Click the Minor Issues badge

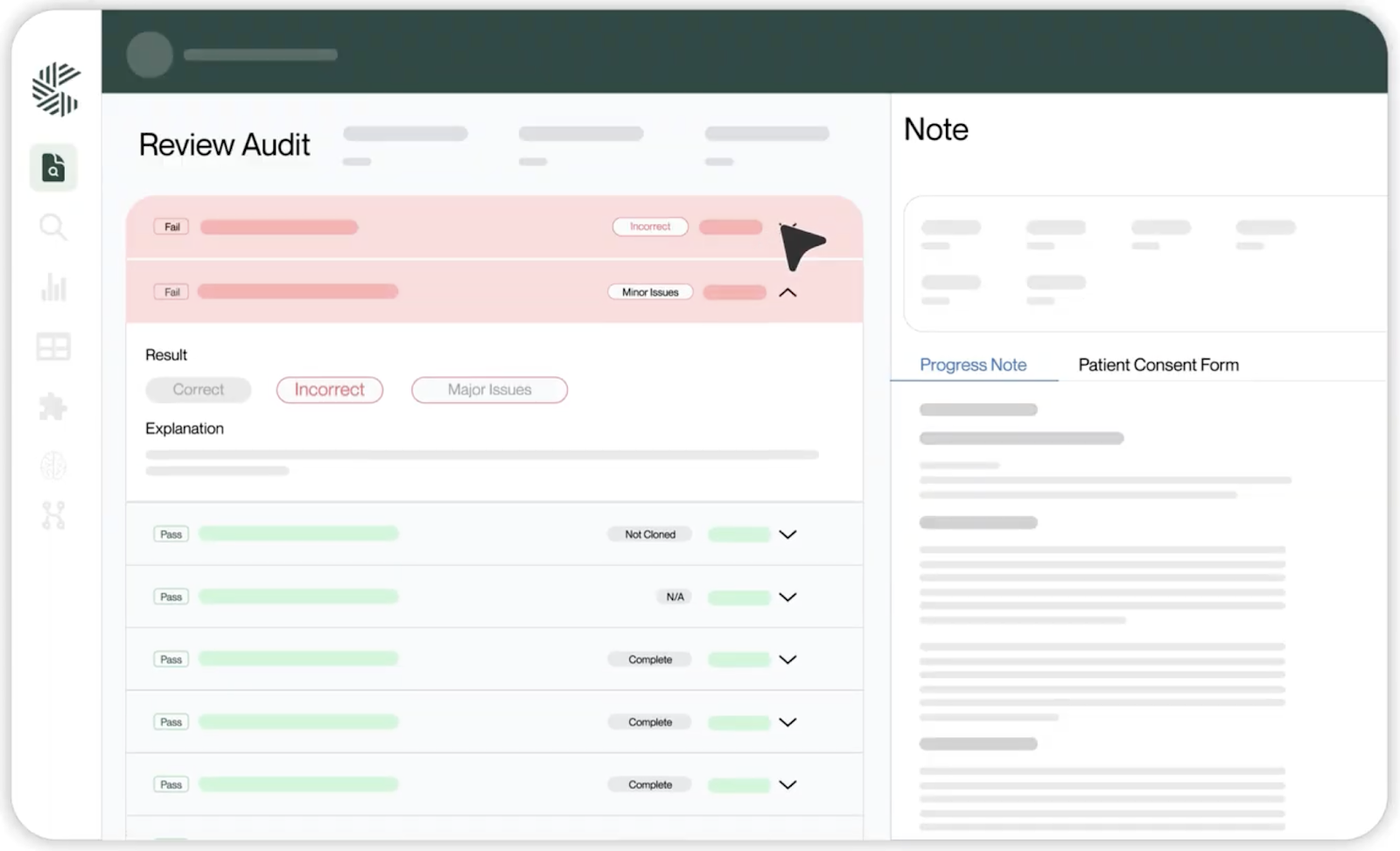point(650,292)
